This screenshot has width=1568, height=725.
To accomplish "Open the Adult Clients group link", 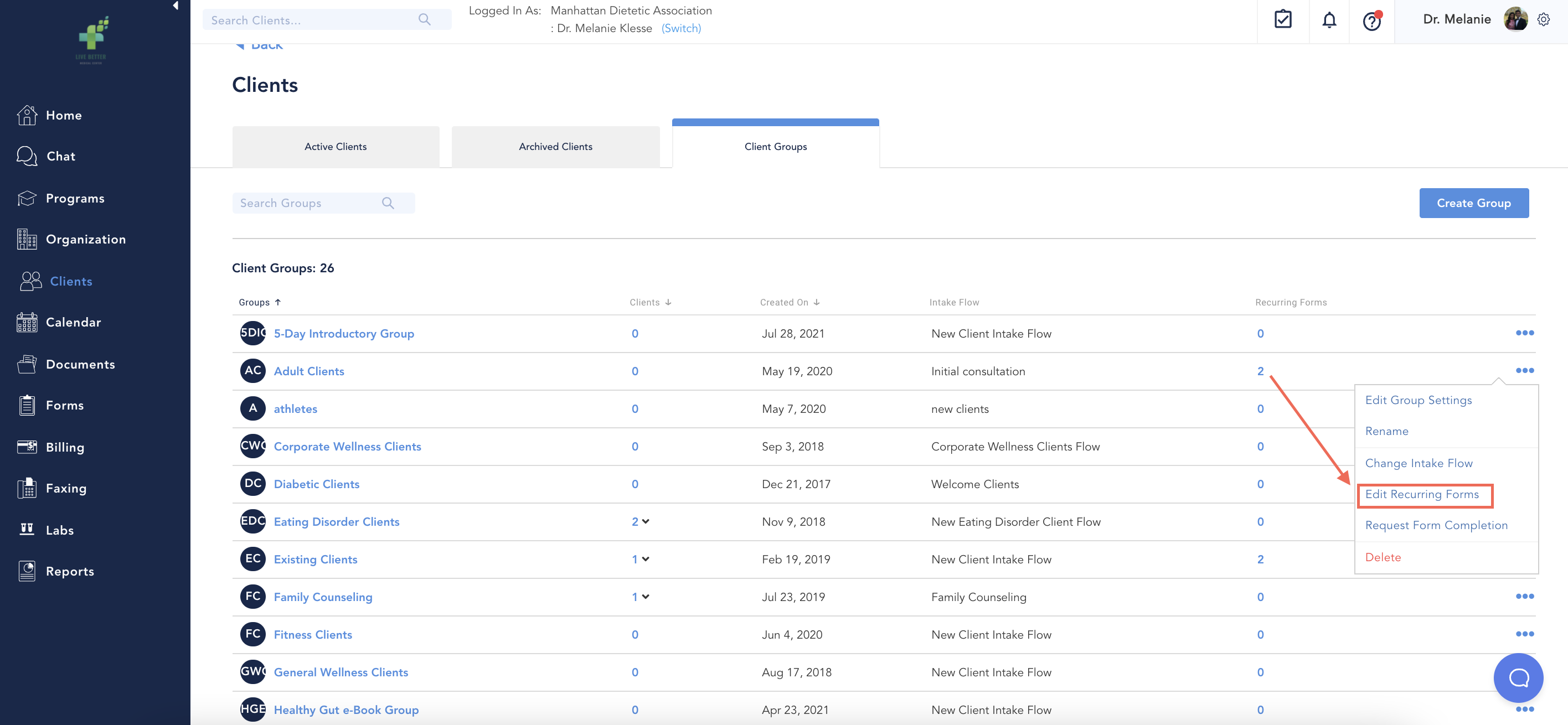I will [x=308, y=370].
